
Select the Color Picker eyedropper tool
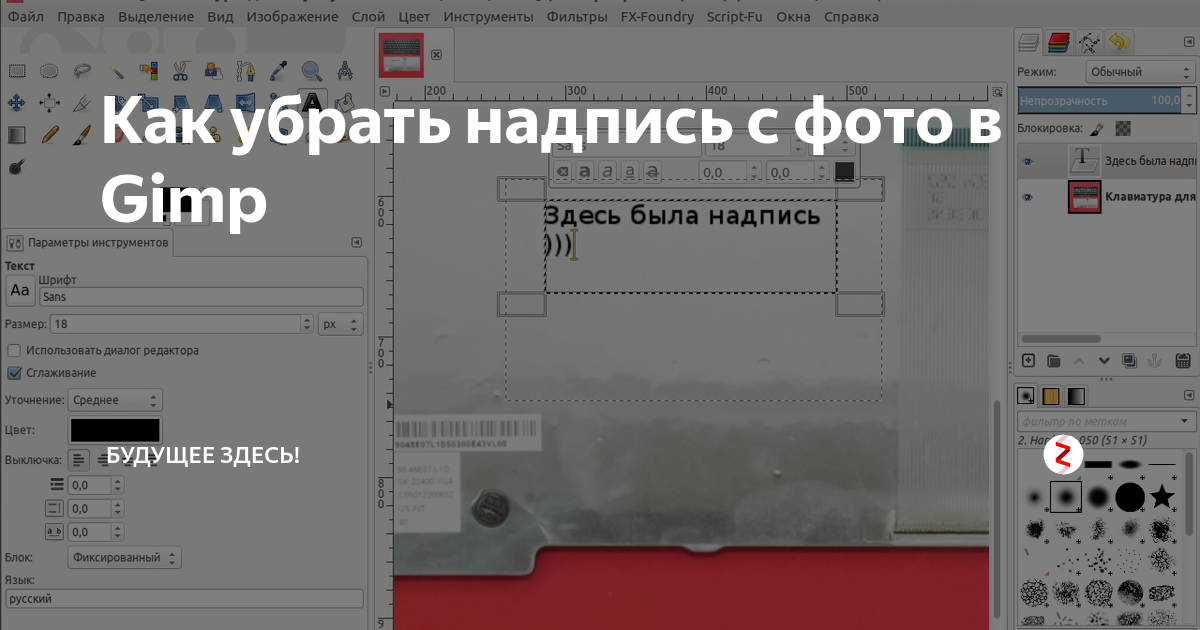[x=279, y=71]
